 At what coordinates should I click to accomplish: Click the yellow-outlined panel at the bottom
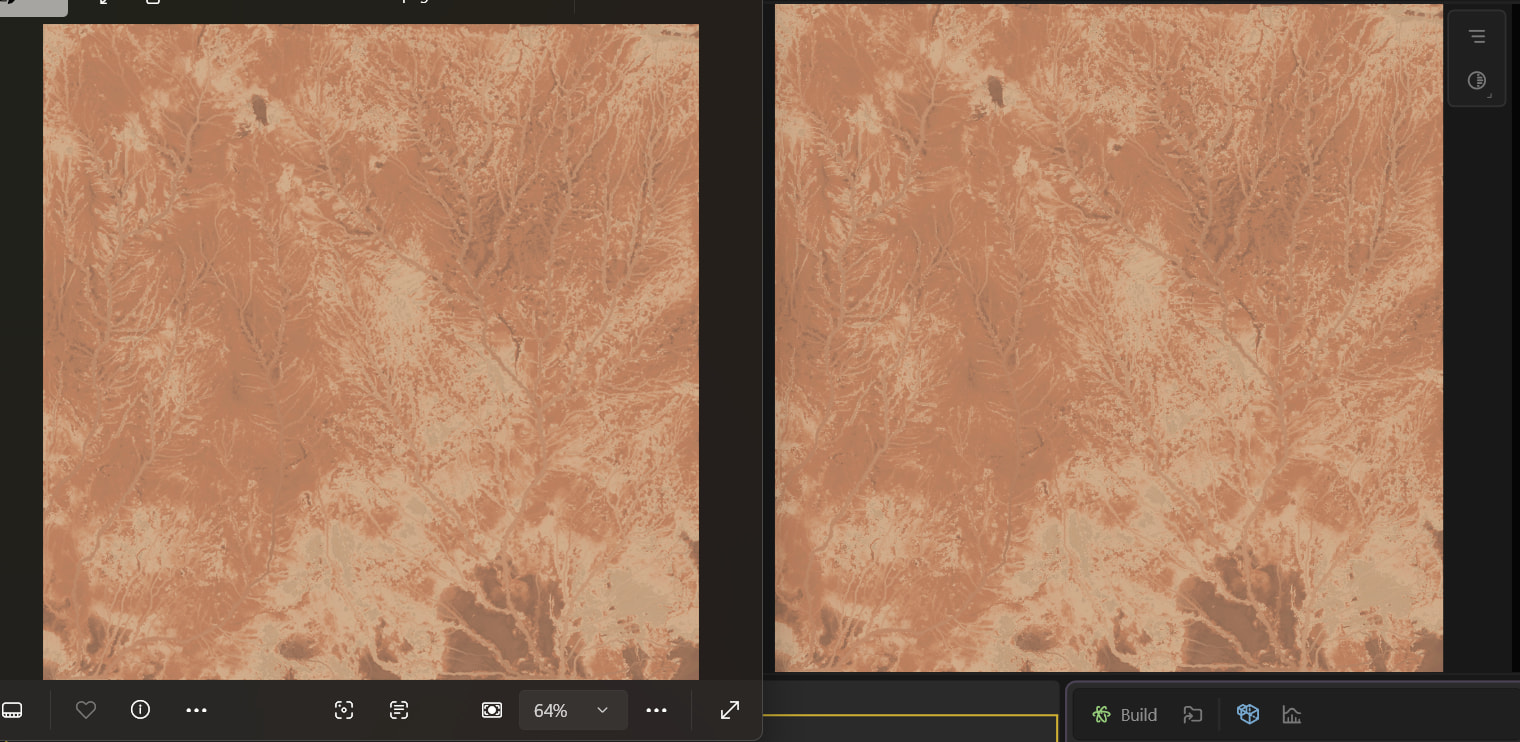[x=908, y=728]
